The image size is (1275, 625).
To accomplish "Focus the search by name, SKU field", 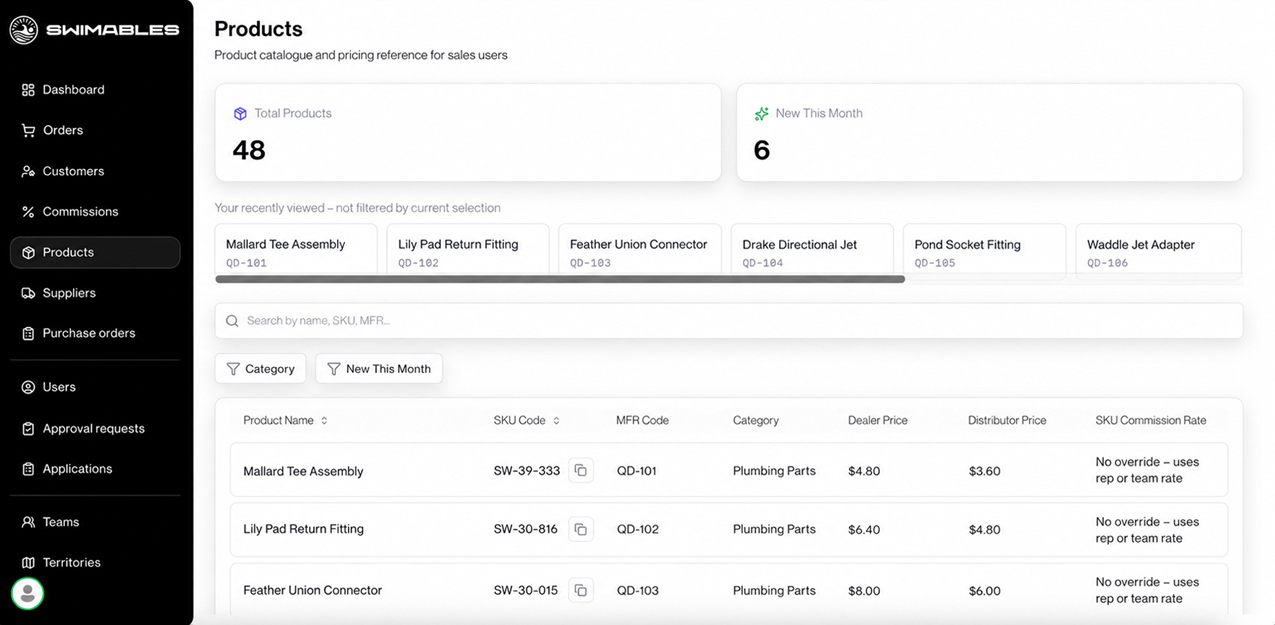I will 729,321.
